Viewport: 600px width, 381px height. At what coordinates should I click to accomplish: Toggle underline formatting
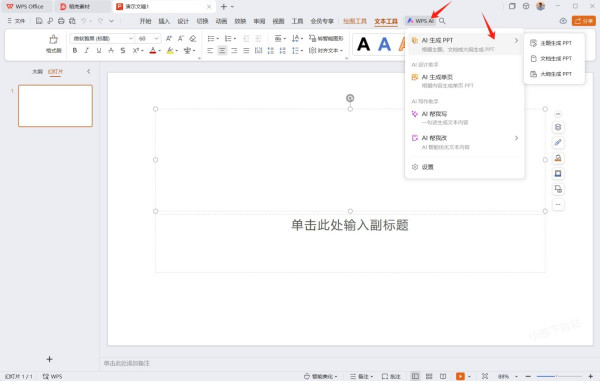[x=99, y=50]
